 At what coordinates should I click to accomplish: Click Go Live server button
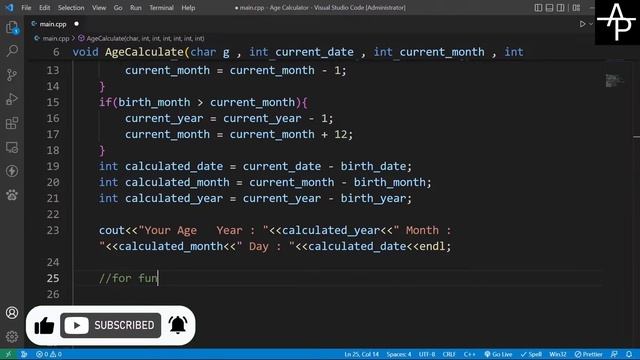tap(498, 354)
